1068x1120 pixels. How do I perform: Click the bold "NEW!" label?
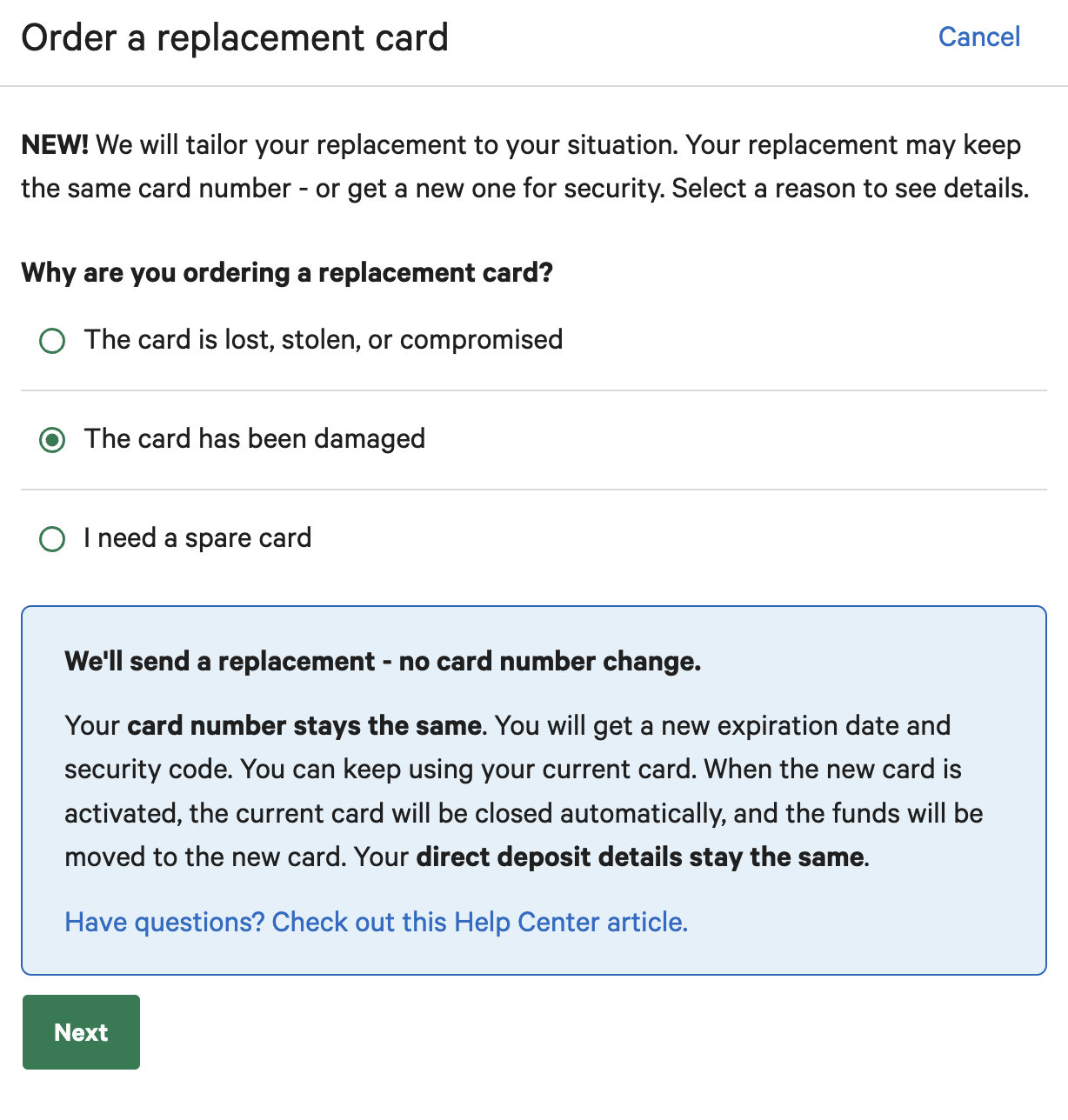(55, 145)
